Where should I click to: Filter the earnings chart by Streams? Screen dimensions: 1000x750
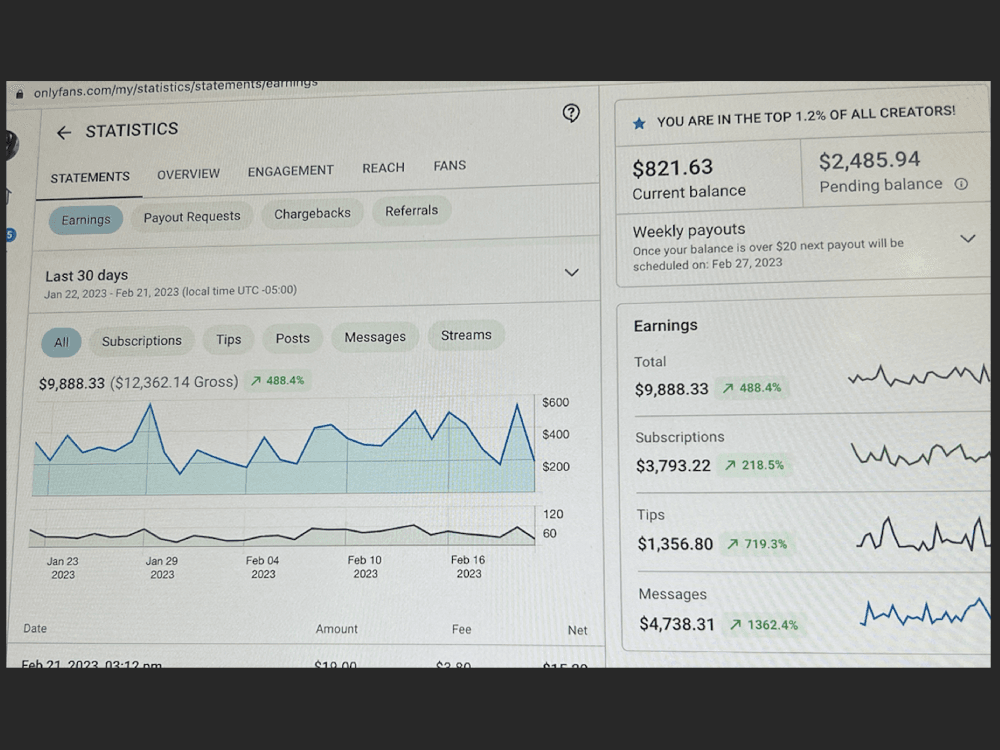pyautogui.click(x=466, y=335)
